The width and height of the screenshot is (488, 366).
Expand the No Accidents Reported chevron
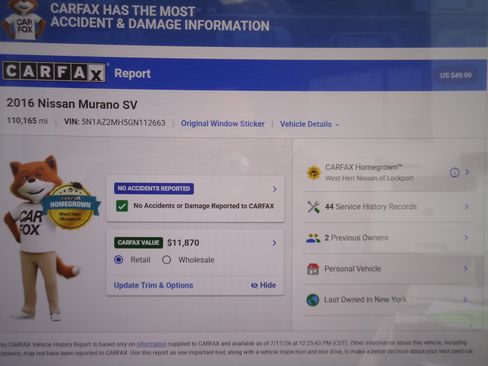pos(275,189)
